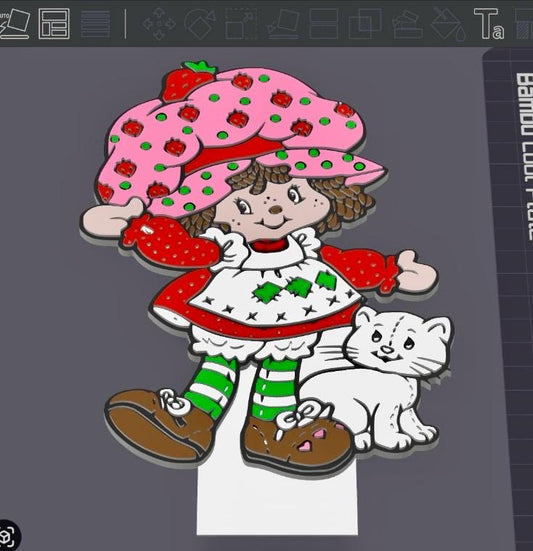Select the Rotate tool icon
This screenshot has height=551, width=533.
[200, 24]
